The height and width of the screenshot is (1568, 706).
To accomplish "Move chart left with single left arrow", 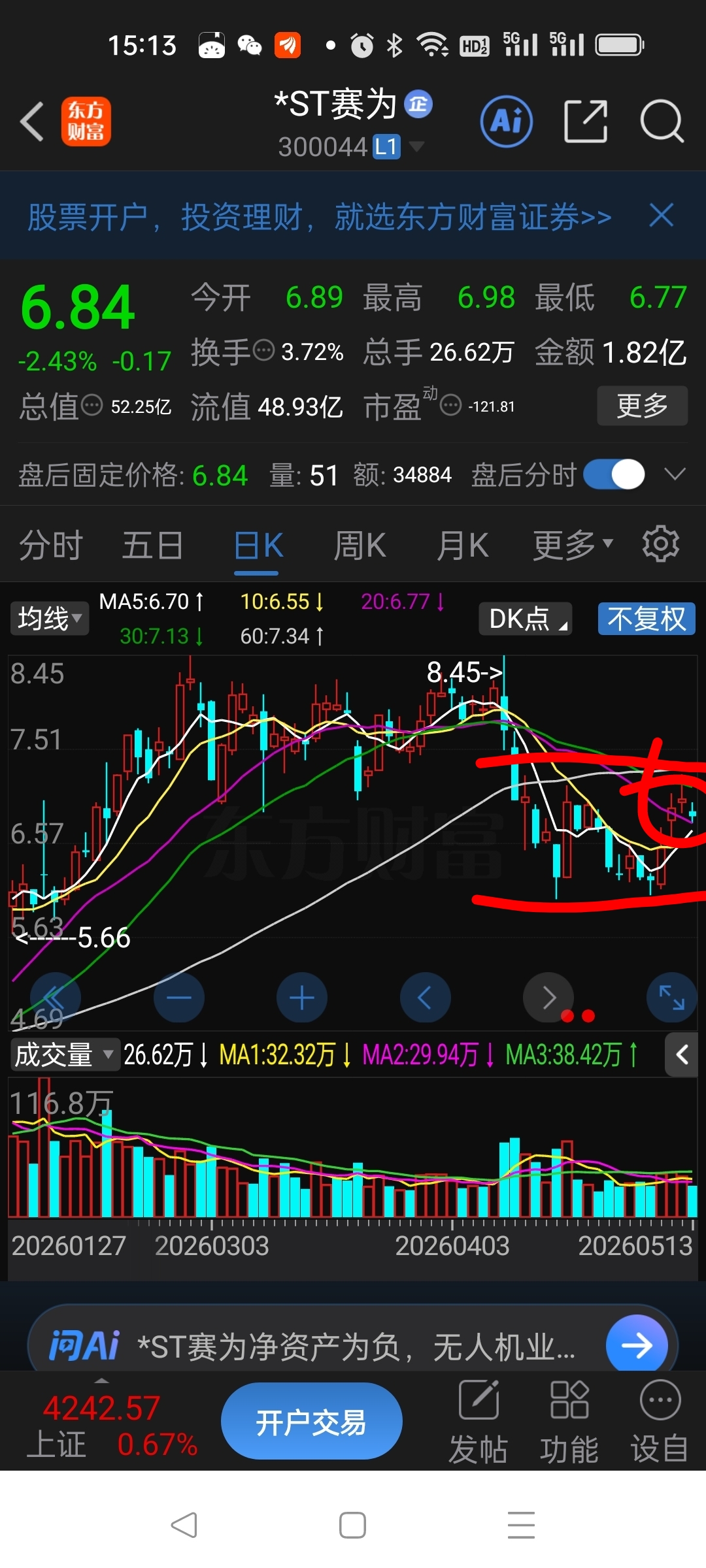I will click(x=426, y=998).
